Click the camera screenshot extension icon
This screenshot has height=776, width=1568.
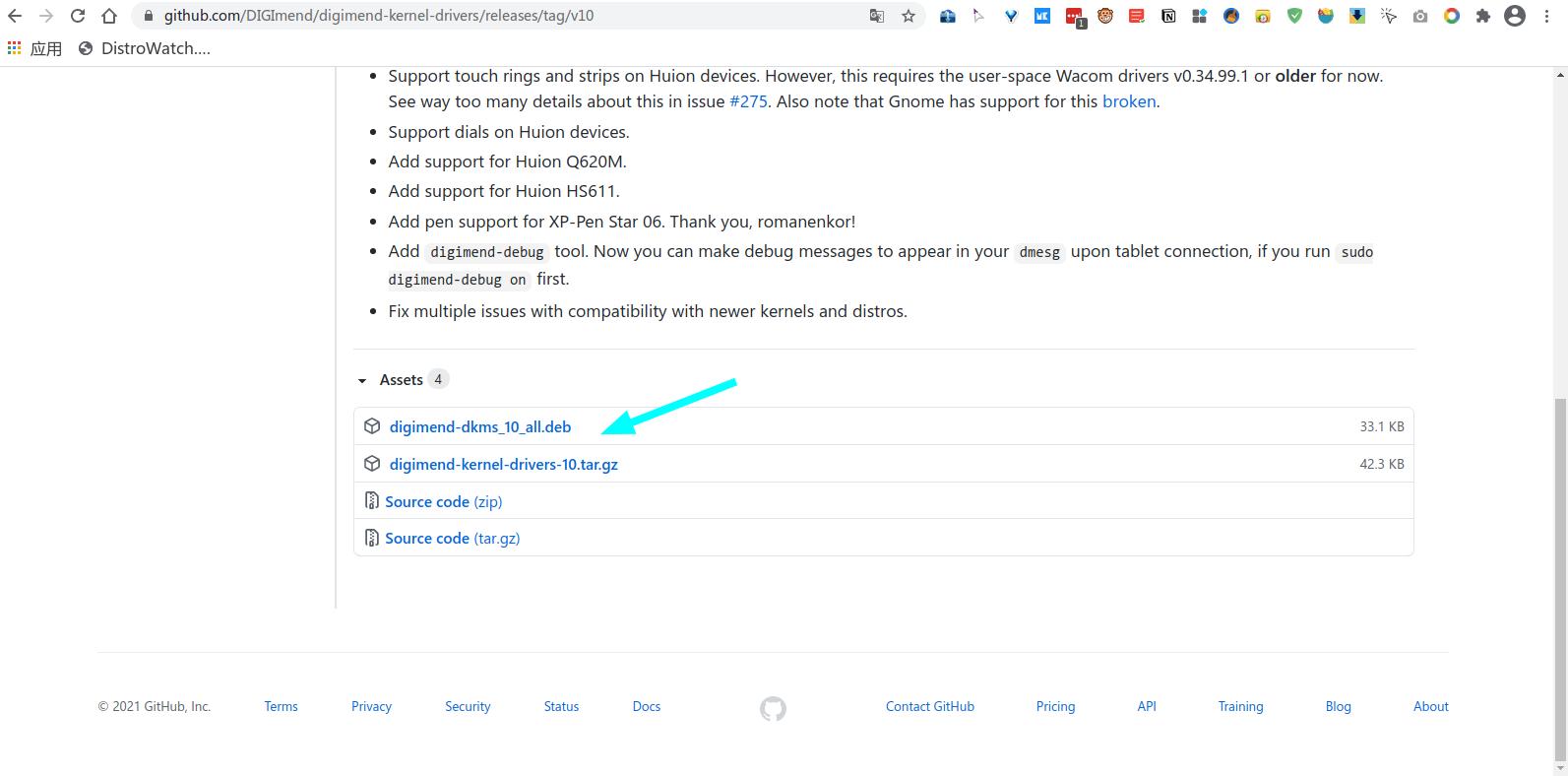(x=1420, y=16)
